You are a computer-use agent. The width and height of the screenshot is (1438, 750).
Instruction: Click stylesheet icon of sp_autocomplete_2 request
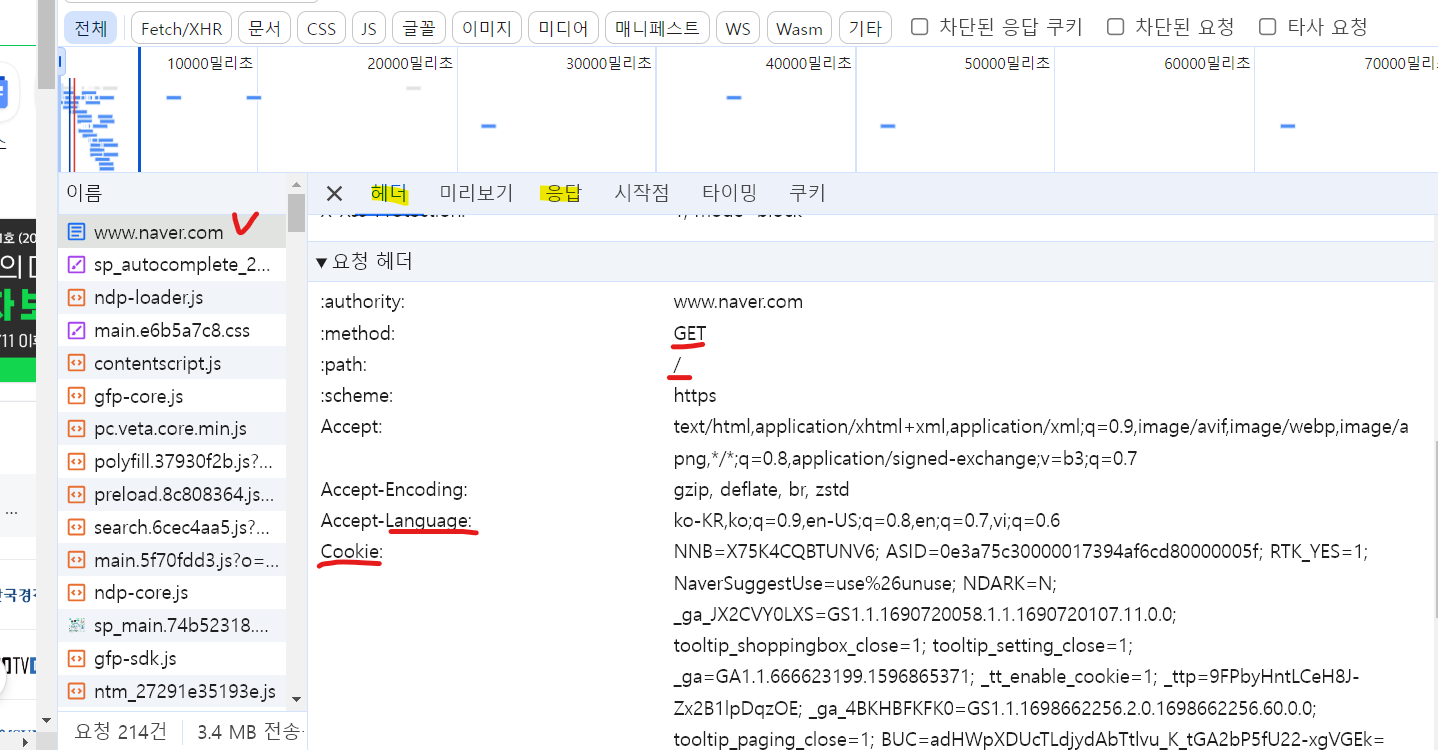coord(76,265)
